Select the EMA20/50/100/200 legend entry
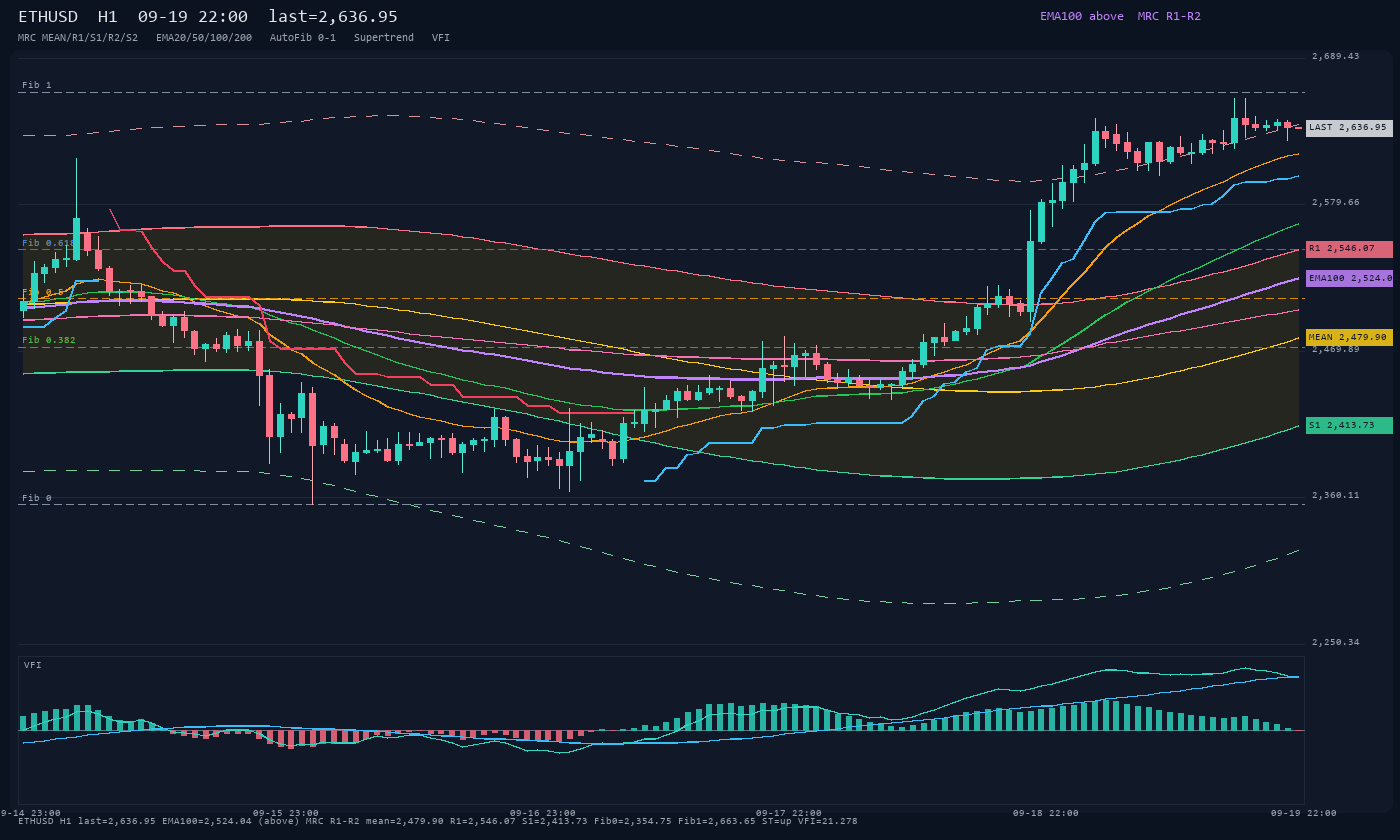The image size is (1400, 840). [x=204, y=38]
